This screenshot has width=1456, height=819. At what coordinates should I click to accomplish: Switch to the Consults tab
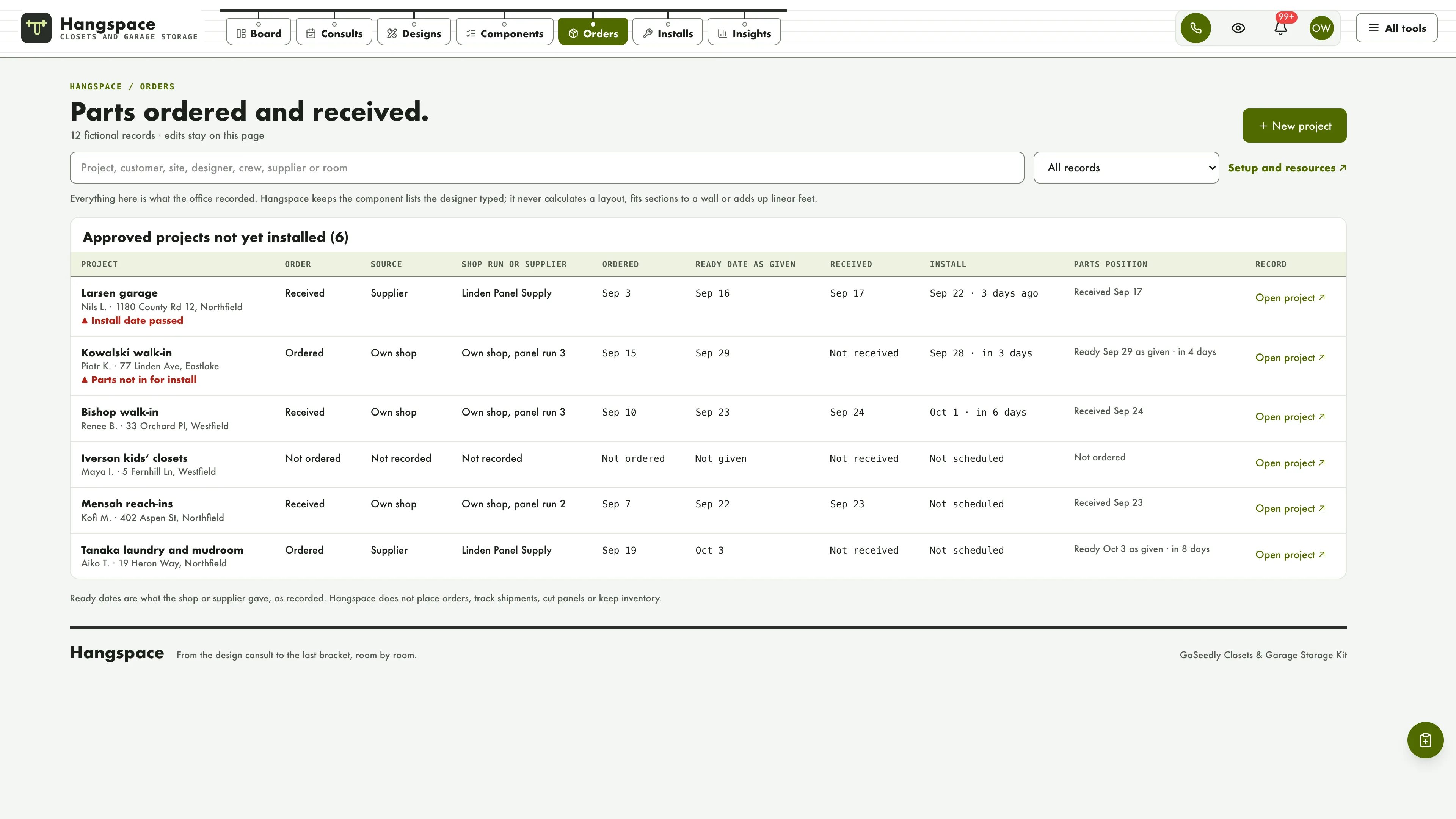334,33
